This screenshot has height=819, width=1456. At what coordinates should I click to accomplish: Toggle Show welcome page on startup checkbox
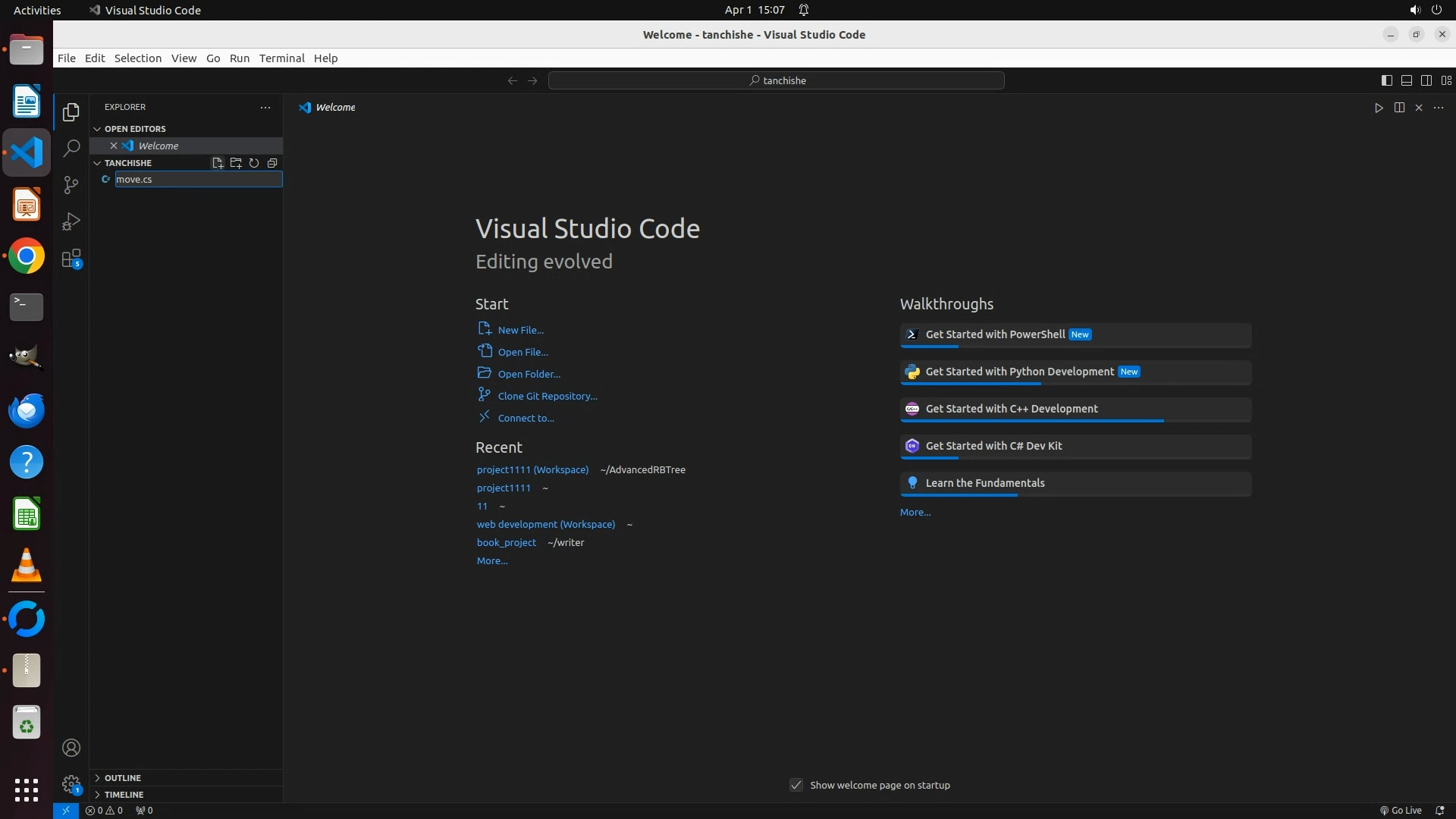point(796,785)
